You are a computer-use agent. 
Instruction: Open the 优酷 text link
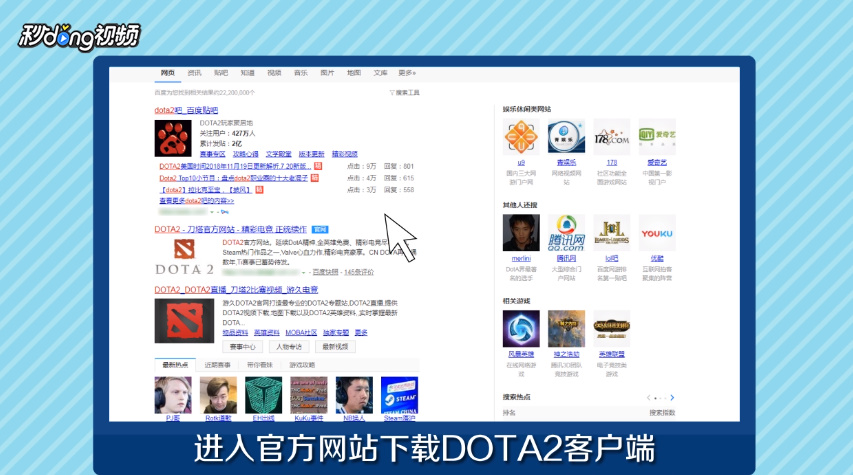coord(657,258)
